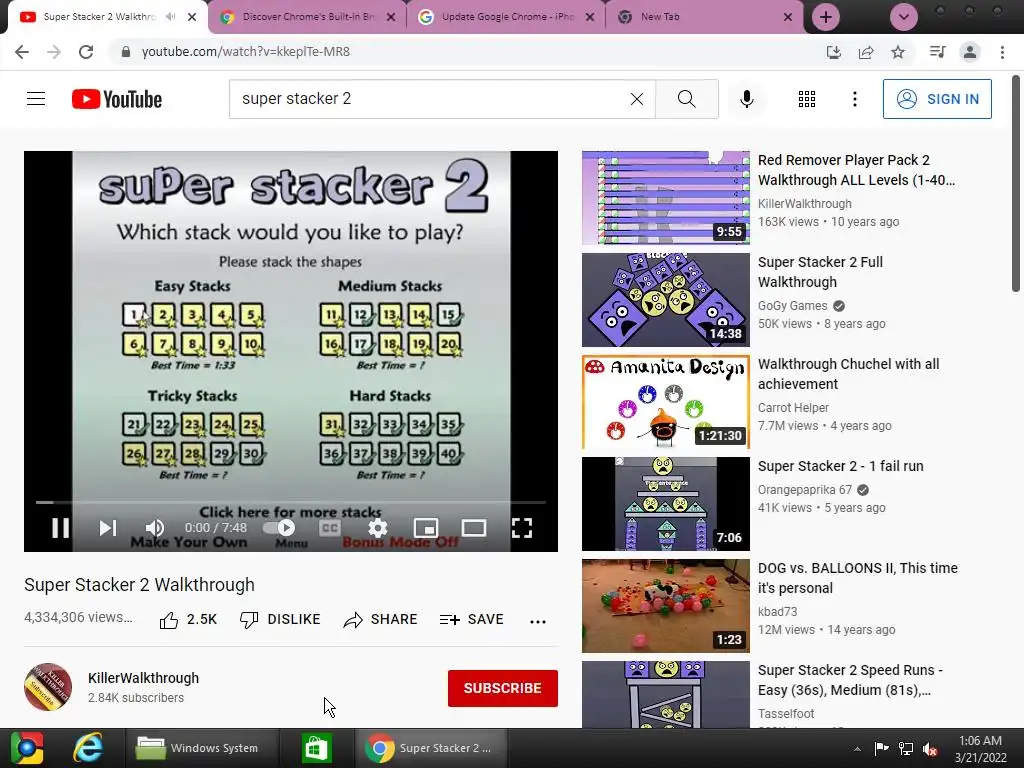This screenshot has height=768, width=1024.
Task: Open Chrome media control icon
Action: [x=937, y=52]
